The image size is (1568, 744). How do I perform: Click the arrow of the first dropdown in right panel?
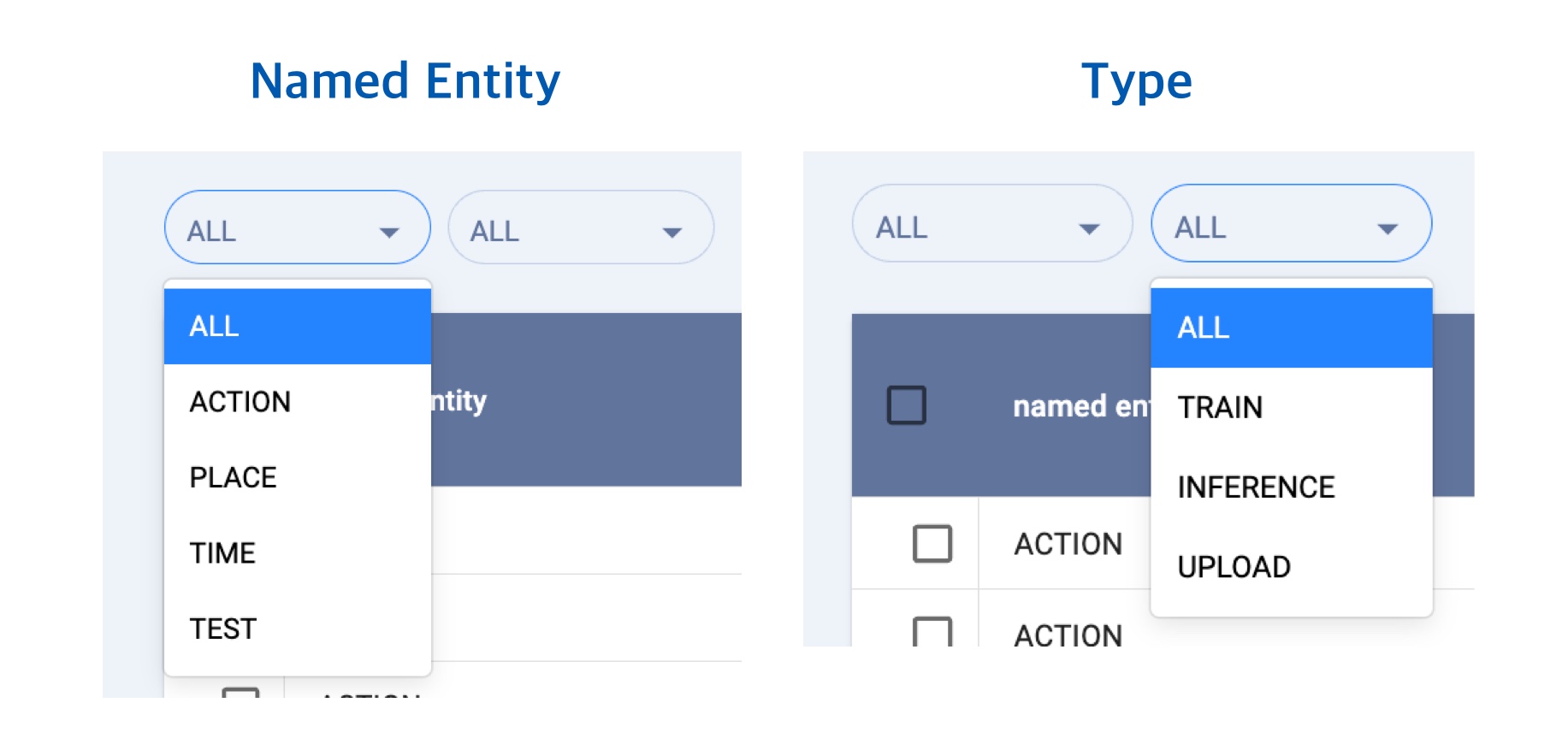[x=1089, y=229]
